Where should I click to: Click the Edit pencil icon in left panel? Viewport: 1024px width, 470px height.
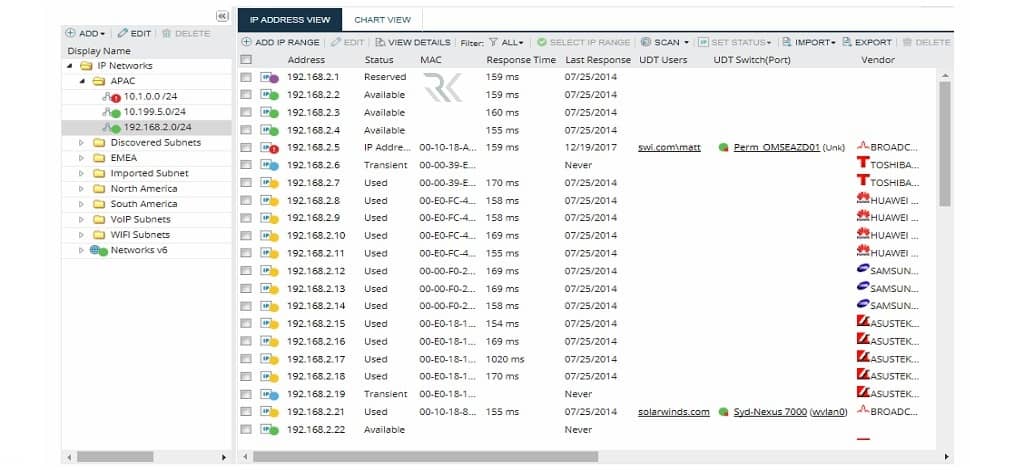coord(123,34)
